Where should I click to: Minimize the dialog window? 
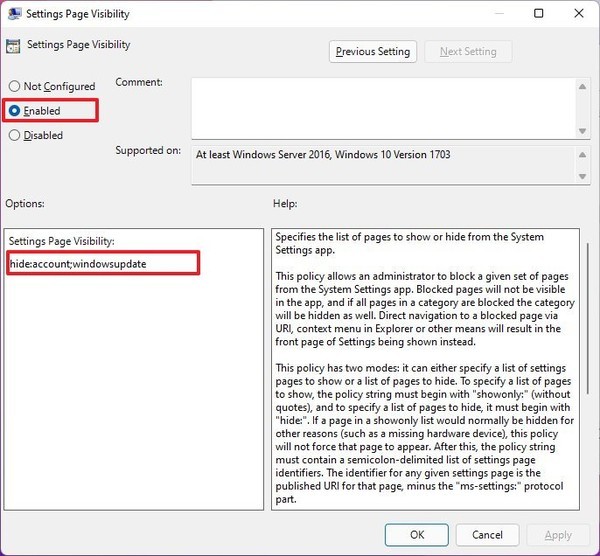point(499,13)
